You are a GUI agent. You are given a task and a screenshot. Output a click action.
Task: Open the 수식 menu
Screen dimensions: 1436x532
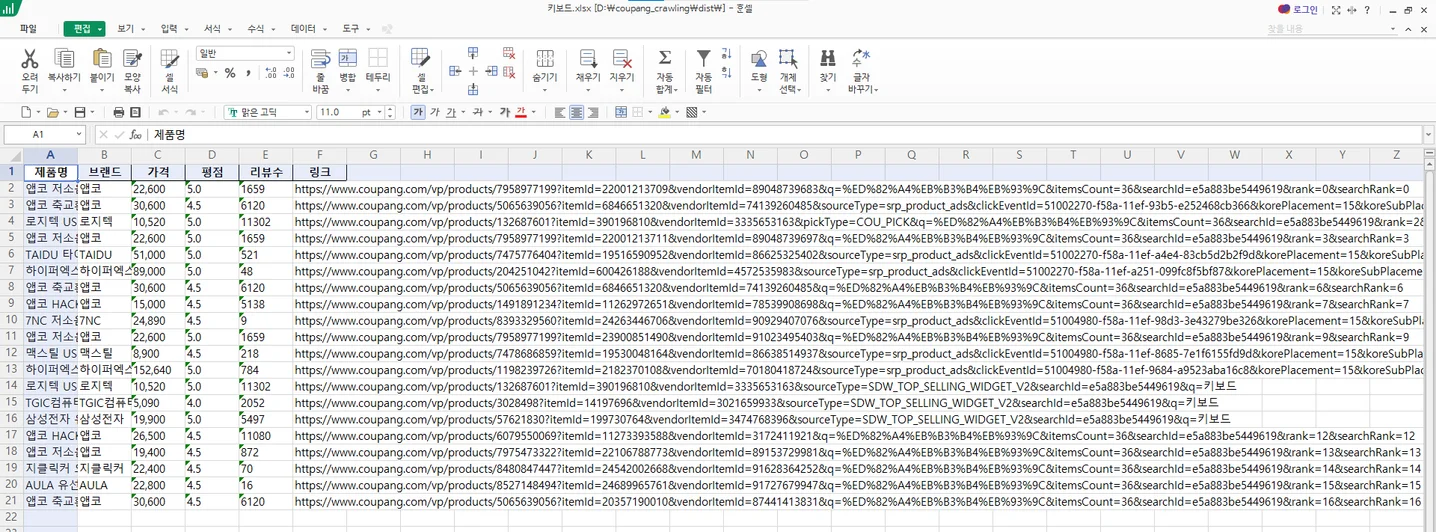click(x=255, y=29)
